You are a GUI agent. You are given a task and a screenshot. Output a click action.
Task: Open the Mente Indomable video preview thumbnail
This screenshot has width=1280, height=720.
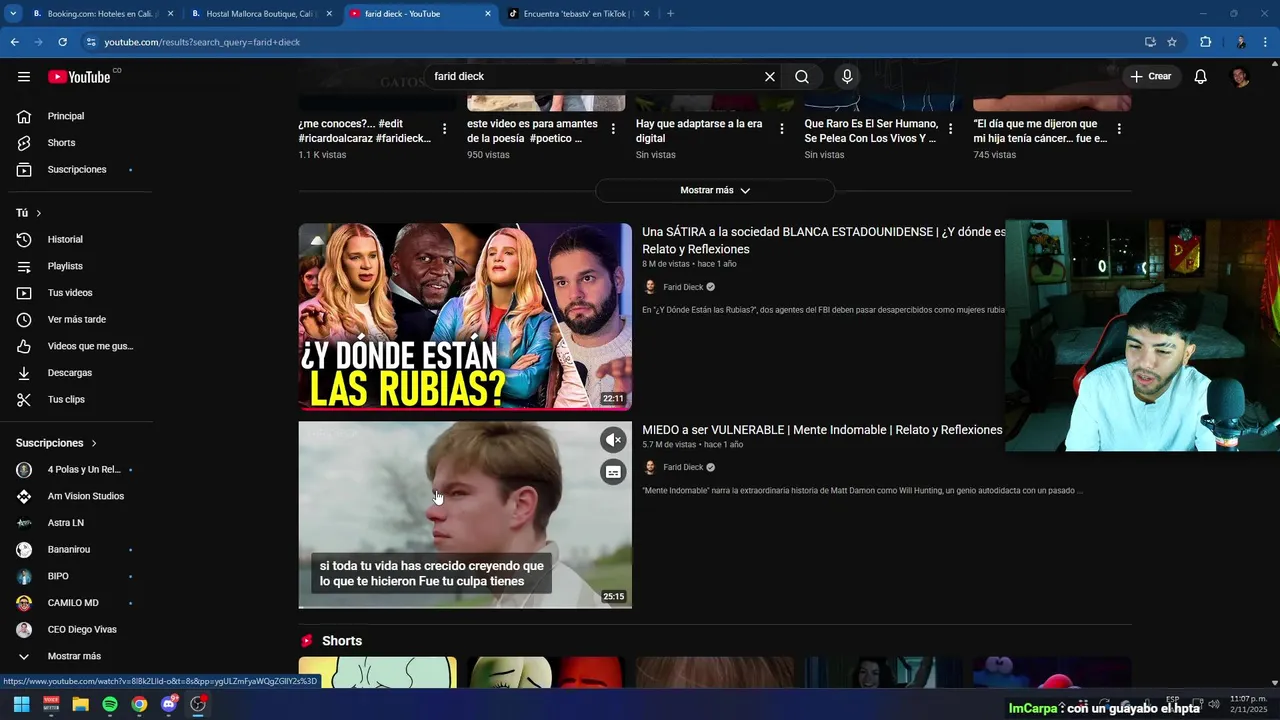465,515
